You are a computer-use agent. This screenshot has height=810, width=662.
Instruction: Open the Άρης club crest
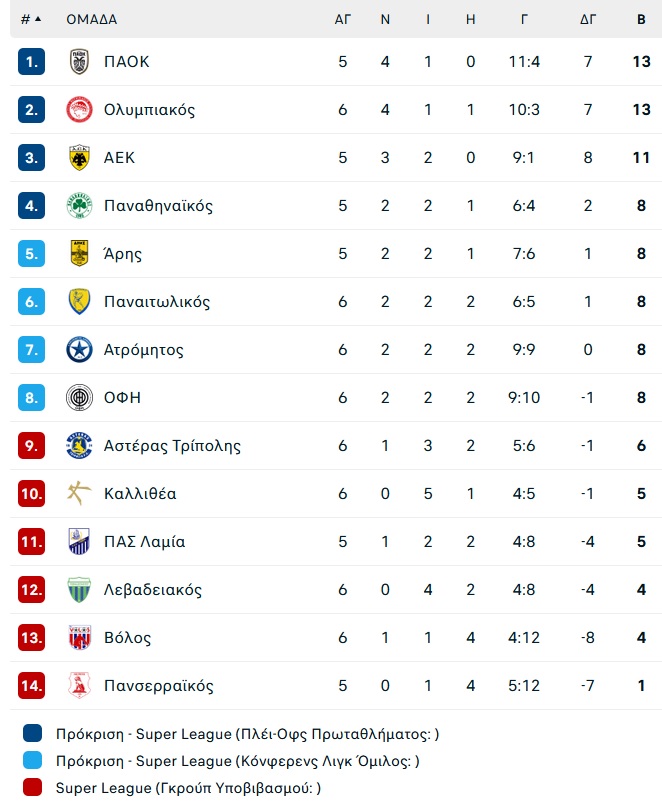(x=79, y=254)
